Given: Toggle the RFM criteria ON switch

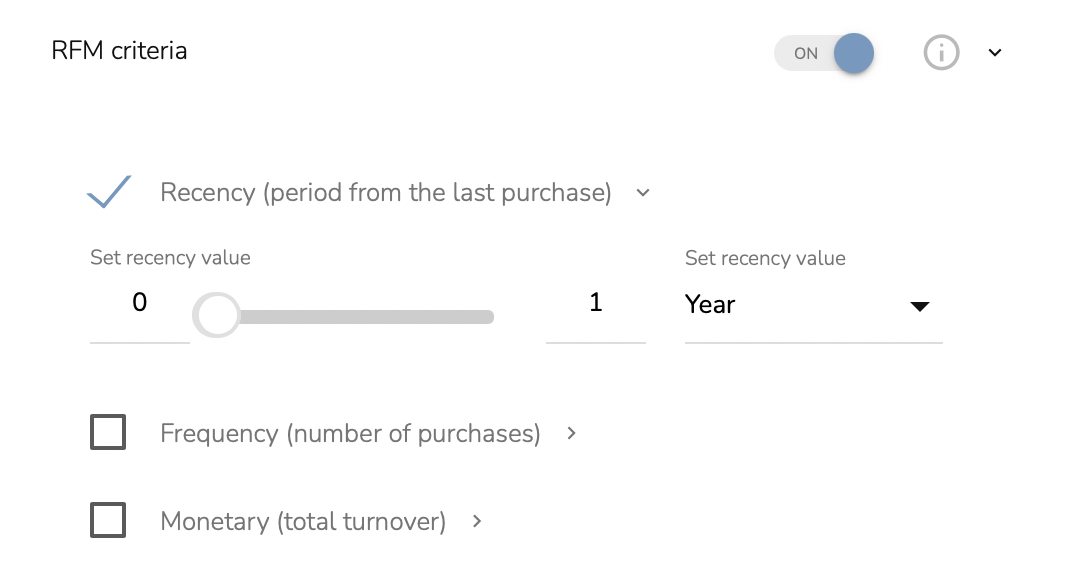Looking at the screenshot, I should pos(825,54).
